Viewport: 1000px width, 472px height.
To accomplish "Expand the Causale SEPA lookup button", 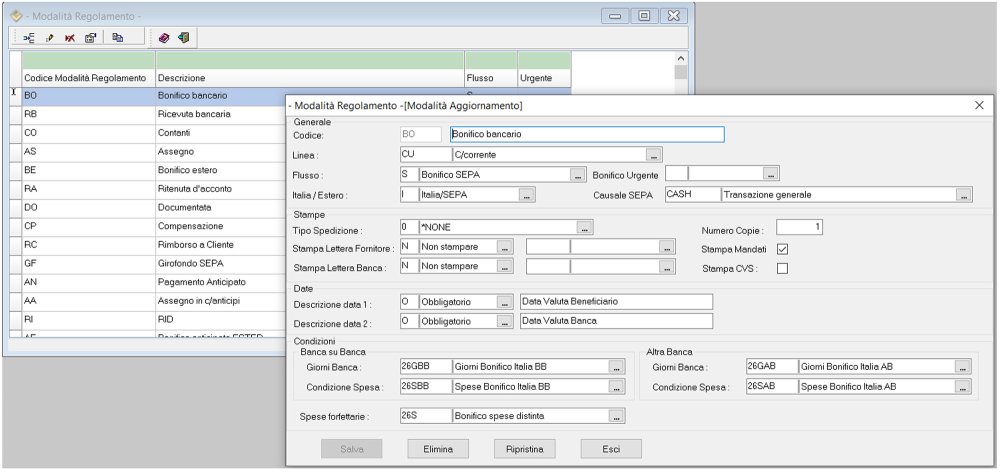I will (x=964, y=196).
